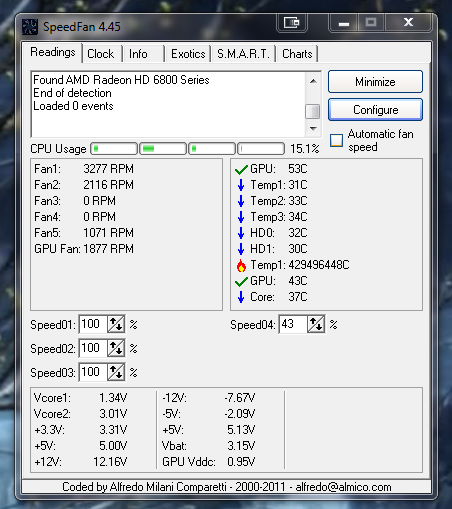Click the +5V 5.00V reading
This screenshot has width=452, height=509.
80,446
